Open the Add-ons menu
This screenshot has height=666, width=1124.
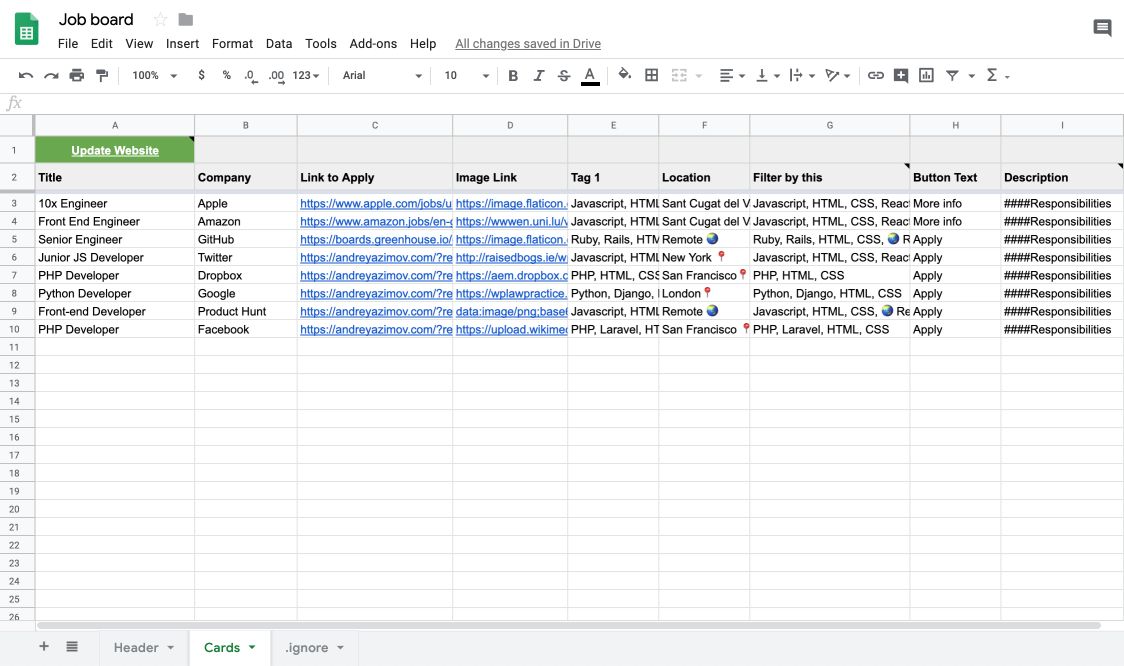(x=373, y=44)
